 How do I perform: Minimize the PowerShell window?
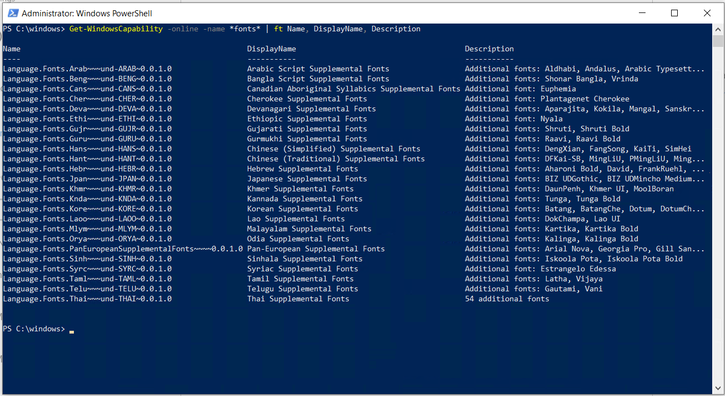(x=642, y=13)
